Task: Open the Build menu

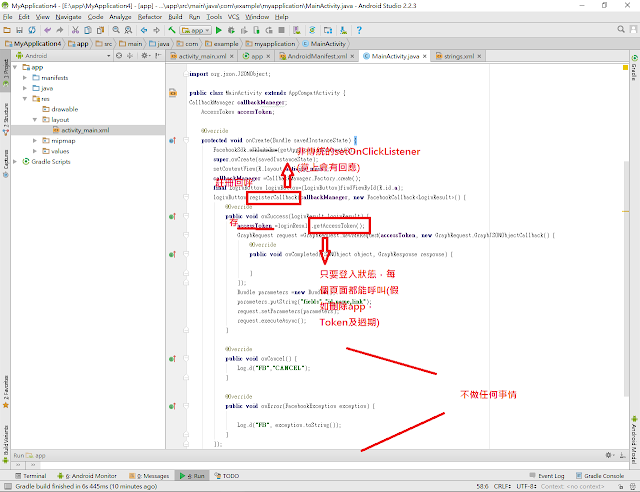Action: point(175,17)
